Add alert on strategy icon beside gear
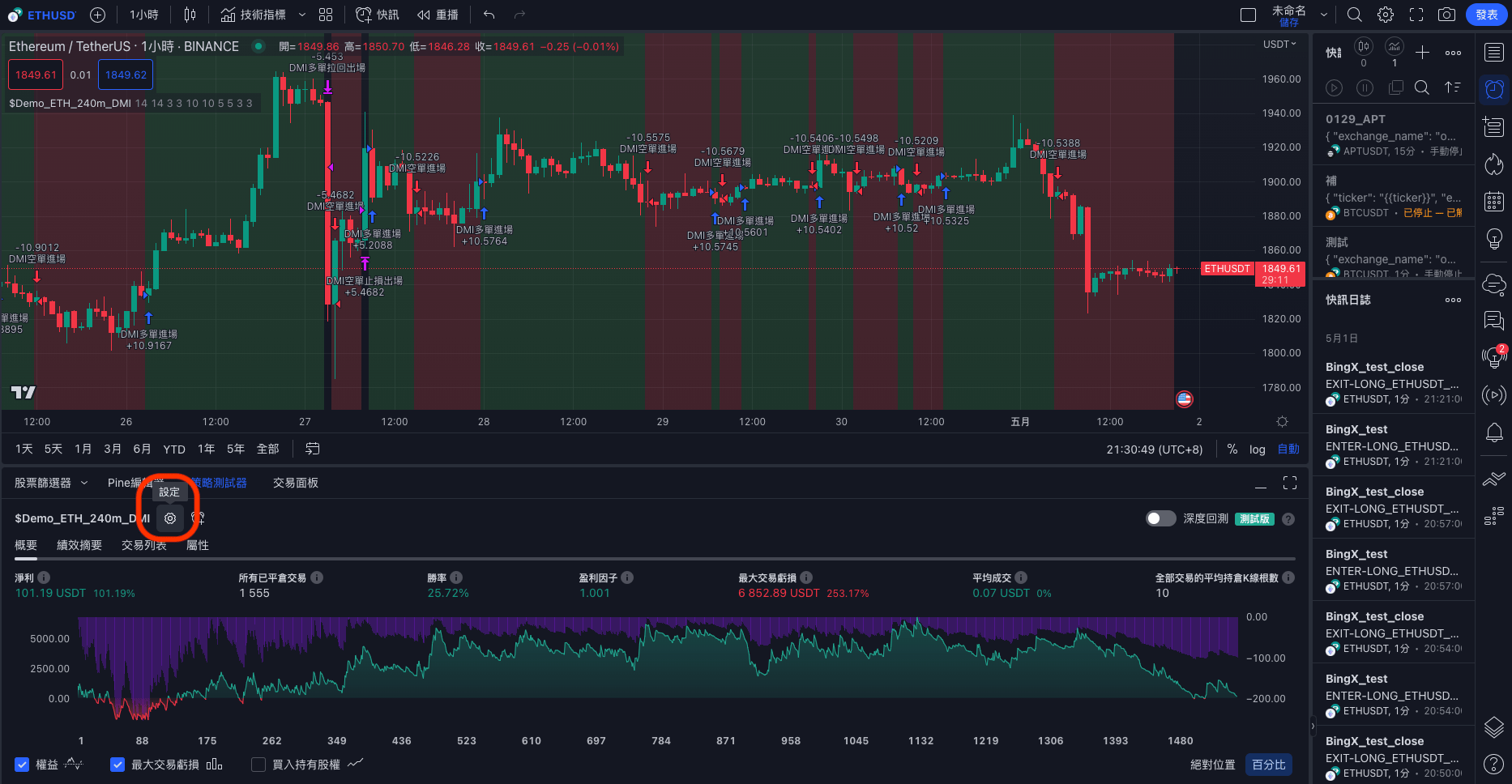The image size is (1512, 784). click(x=198, y=518)
